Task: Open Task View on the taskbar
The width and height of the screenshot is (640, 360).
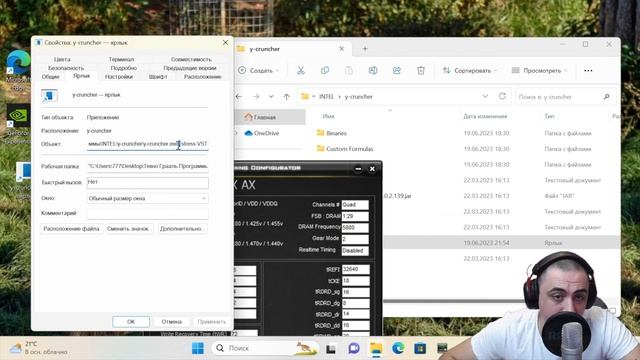Action: (x=331, y=349)
